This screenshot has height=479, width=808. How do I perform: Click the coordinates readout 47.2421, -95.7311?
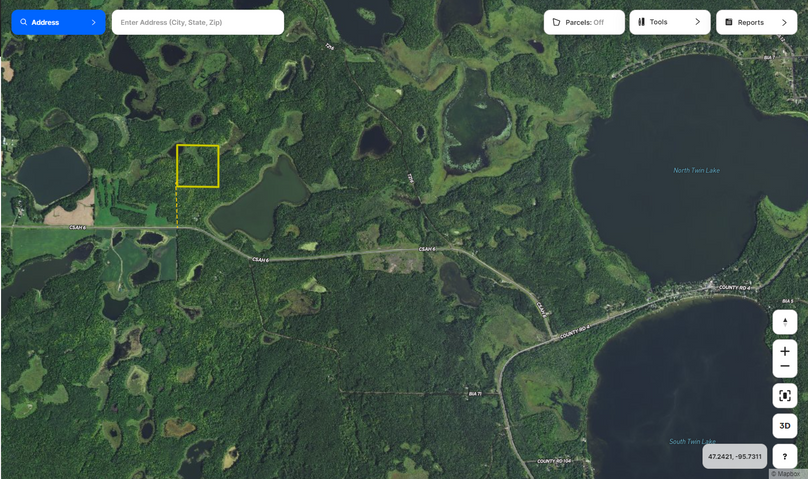point(735,456)
